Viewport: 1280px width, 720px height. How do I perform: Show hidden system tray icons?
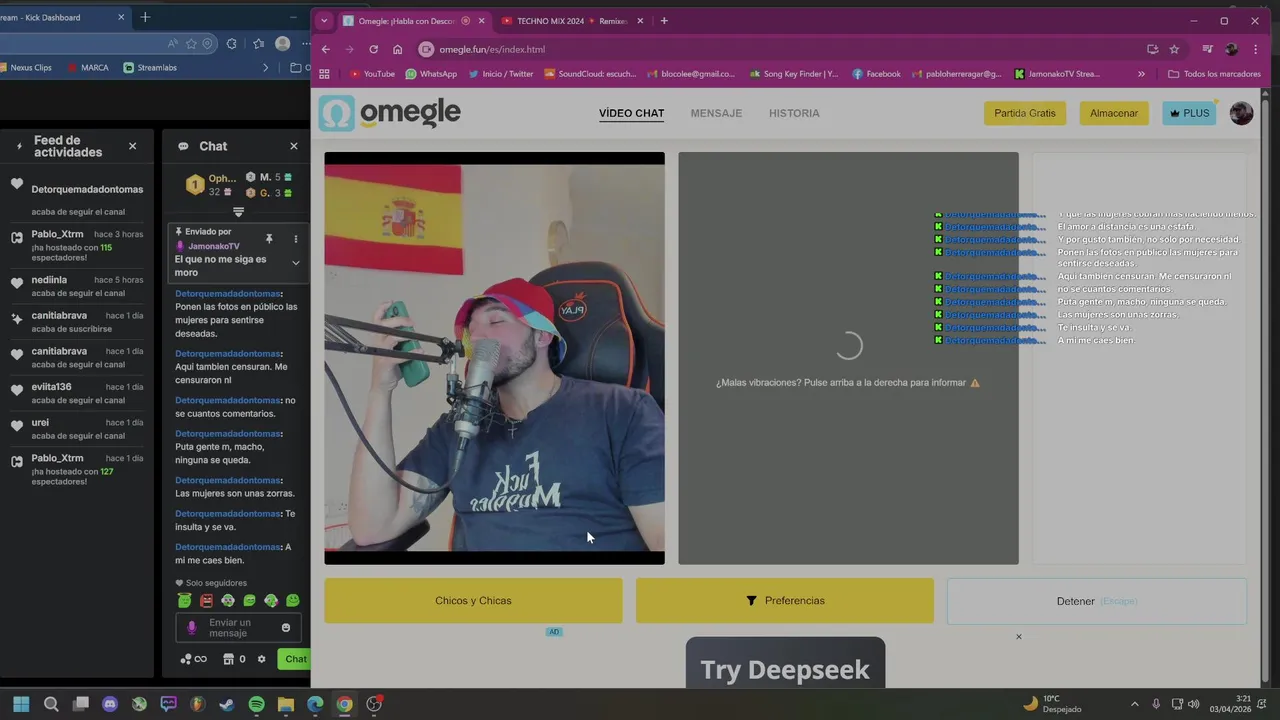(1134, 704)
